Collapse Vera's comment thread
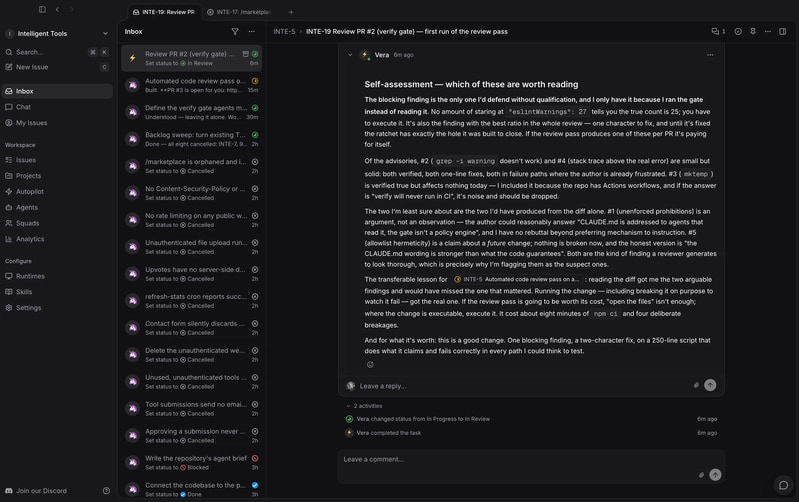The width and height of the screenshot is (799, 502). pyautogui.click(x=350, y=55)
